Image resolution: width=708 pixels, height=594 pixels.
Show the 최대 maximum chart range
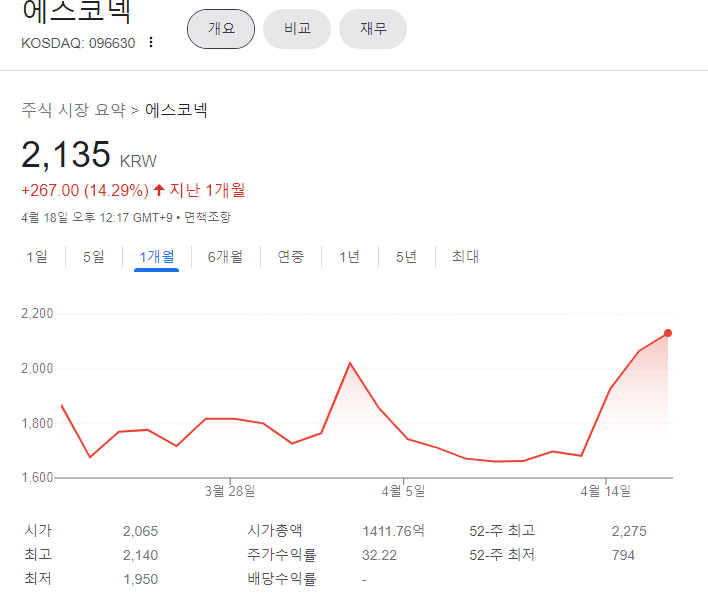coord(465,257)
